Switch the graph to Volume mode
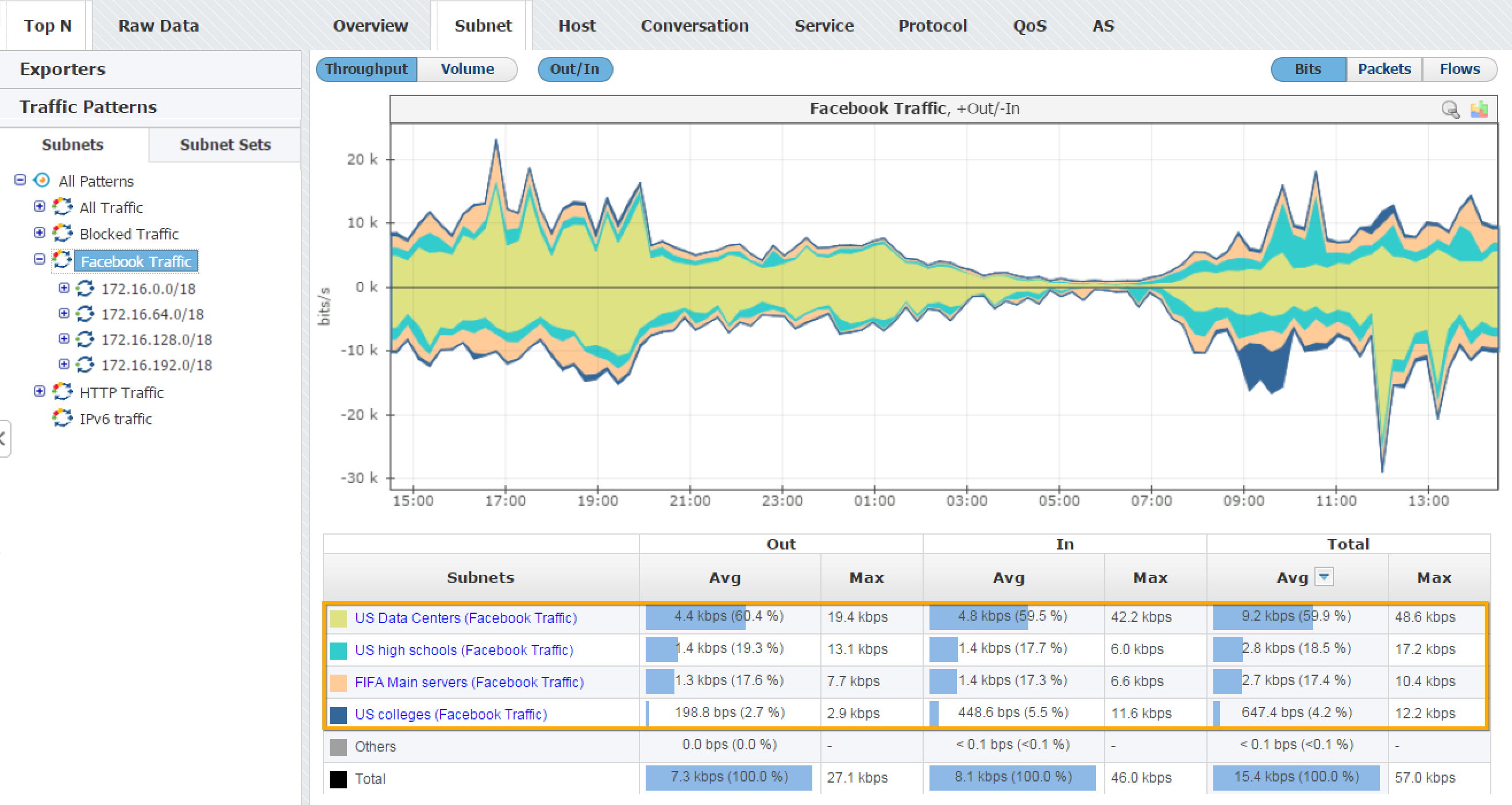 click(467, 69)
